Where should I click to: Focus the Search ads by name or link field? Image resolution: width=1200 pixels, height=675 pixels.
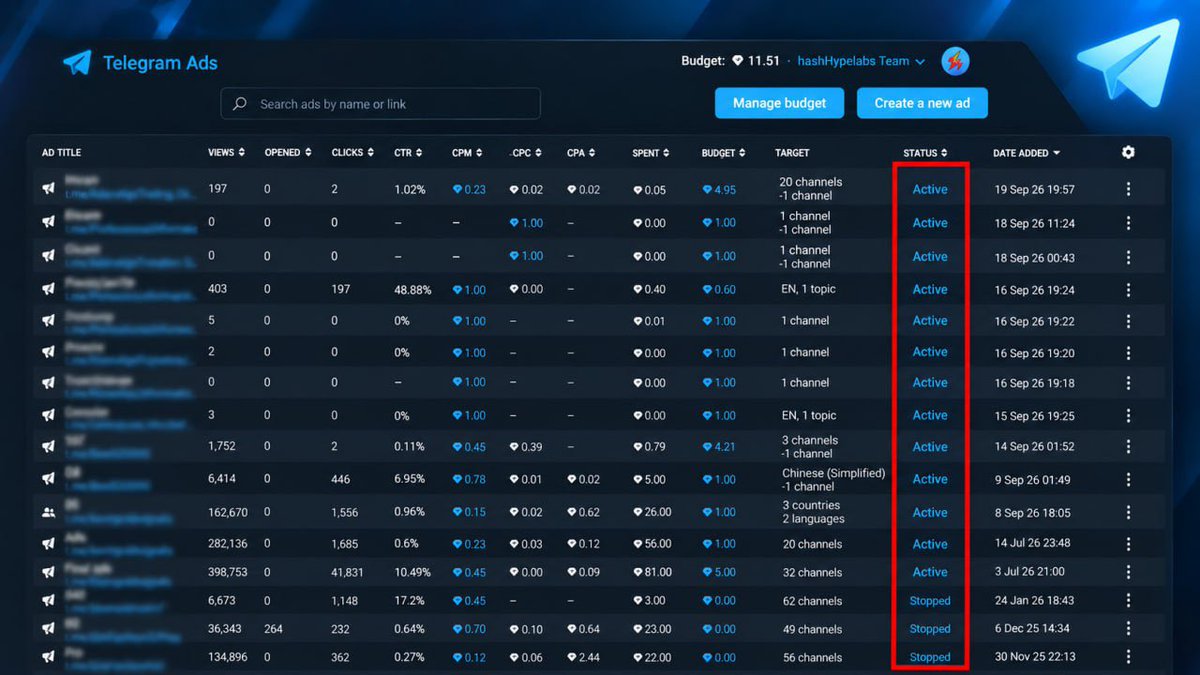380,104
